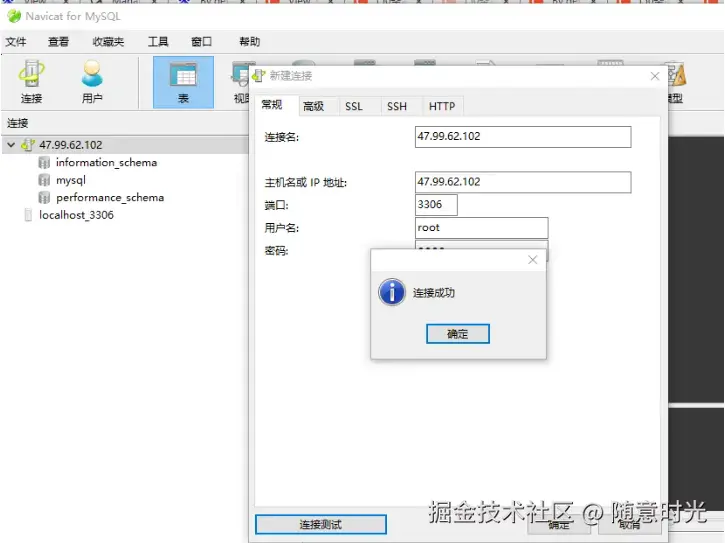Image resolution: width=725 pixels, height=543 pixels.
Task: Click the 连接名 input field
Action: coord(523,137)
